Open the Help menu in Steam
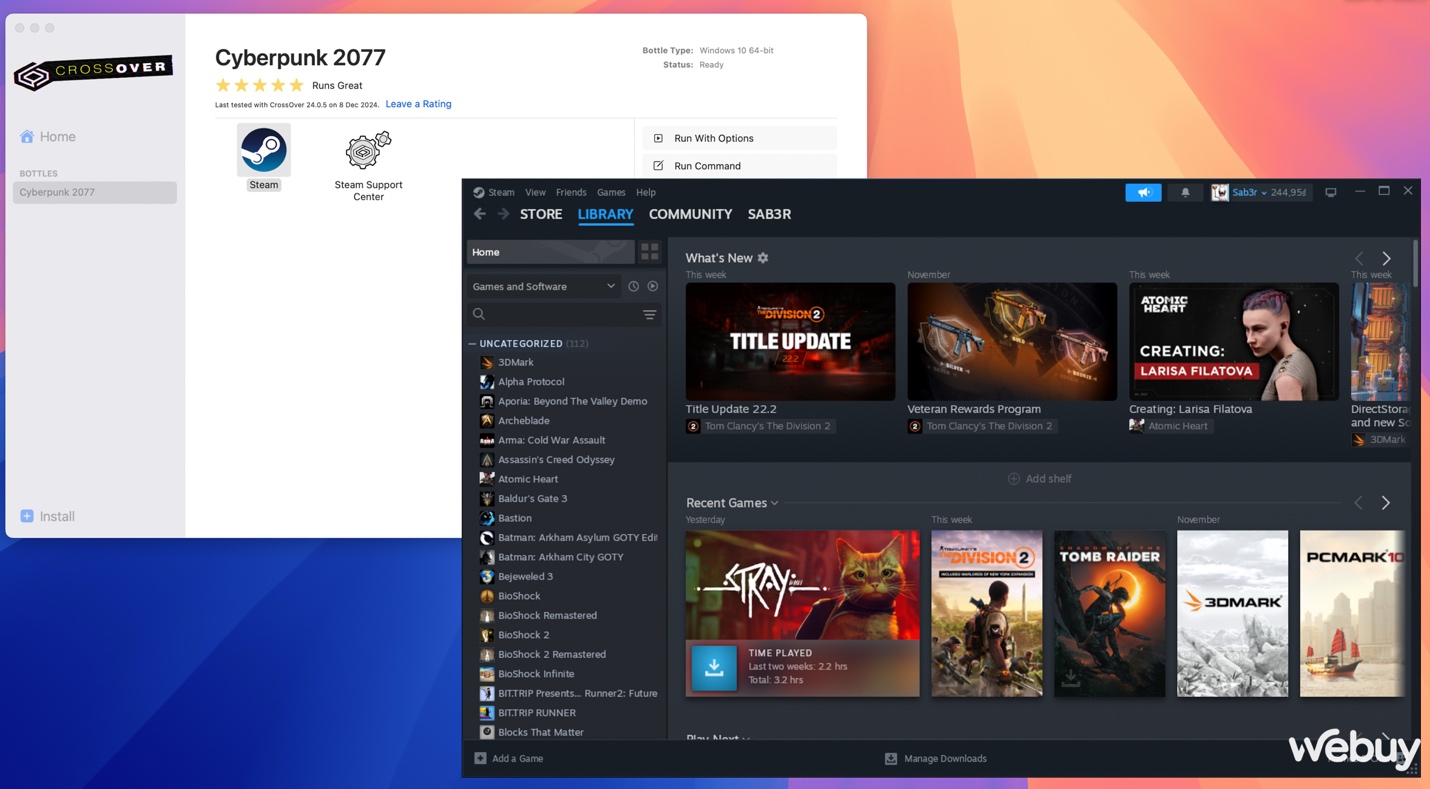Viewport: 1430px width, 789px height. (x=646, y=192)
